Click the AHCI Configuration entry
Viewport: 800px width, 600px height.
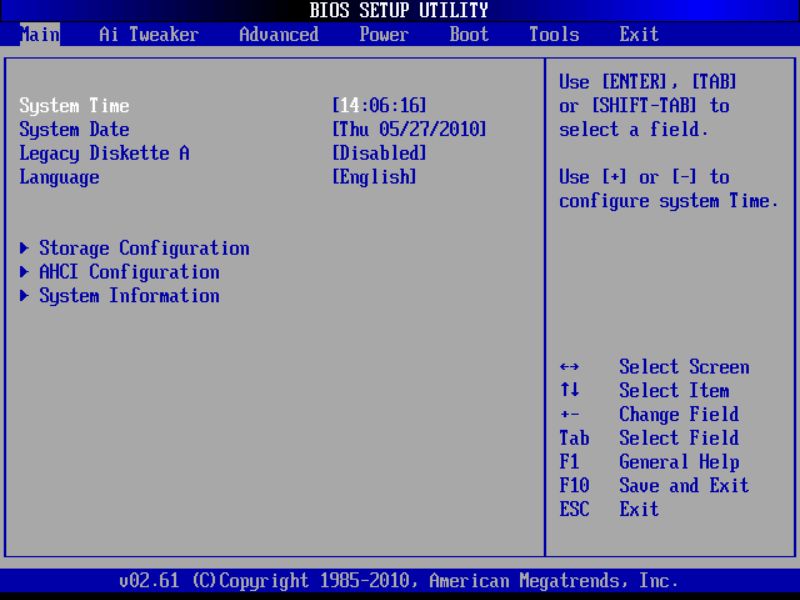click(x=129, y=272)
